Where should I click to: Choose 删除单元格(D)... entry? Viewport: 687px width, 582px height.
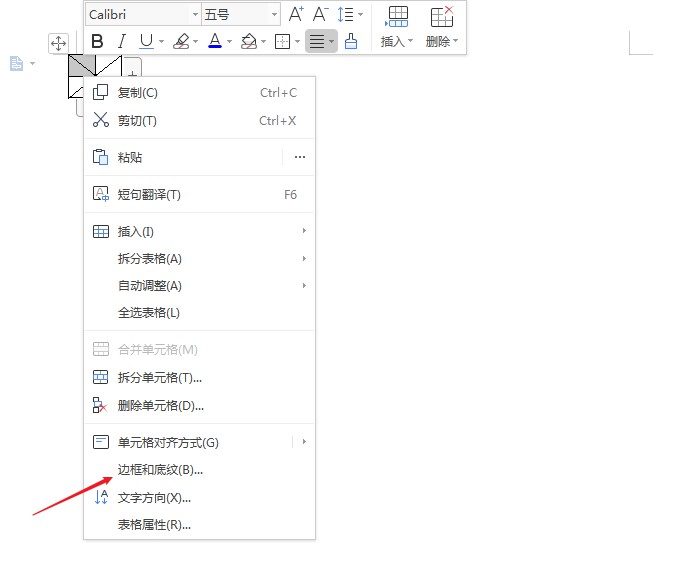pyautogui.click(x=199, y=406)
